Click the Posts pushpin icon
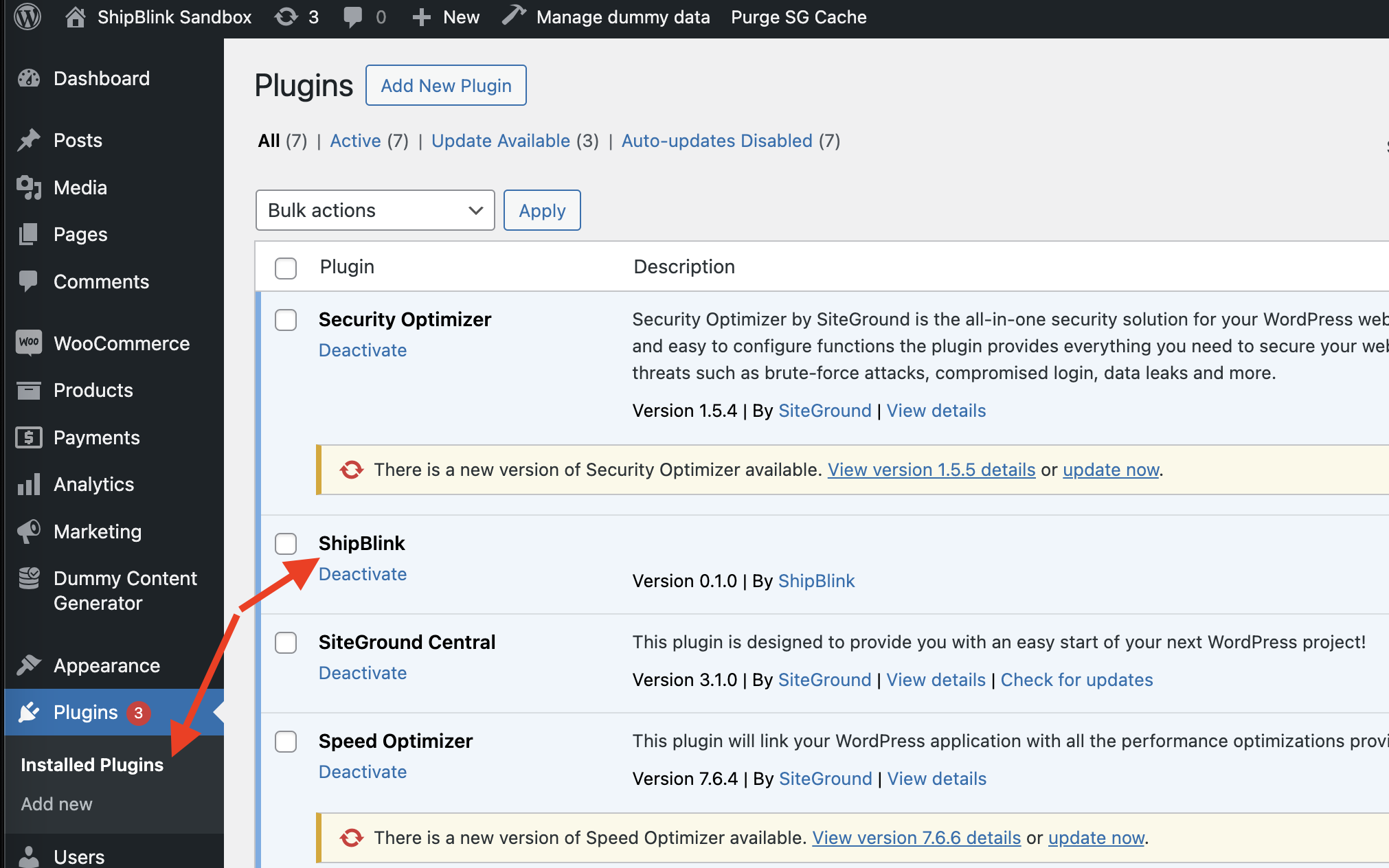 pyautogui.click(x=29, y=140)
